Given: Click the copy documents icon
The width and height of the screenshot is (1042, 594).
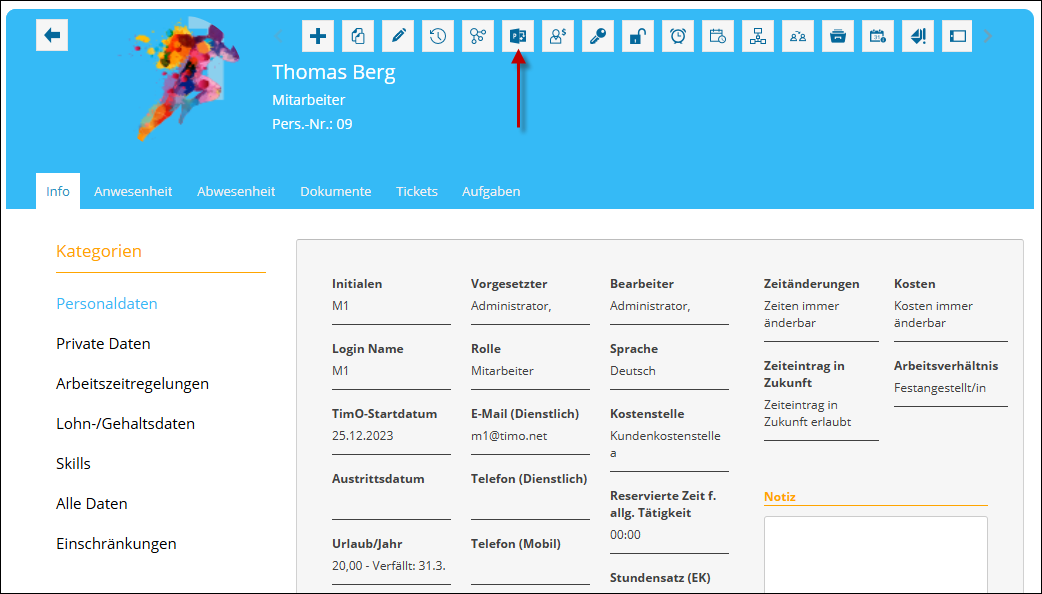Looking at the screenshot, I should click(358, 36).
